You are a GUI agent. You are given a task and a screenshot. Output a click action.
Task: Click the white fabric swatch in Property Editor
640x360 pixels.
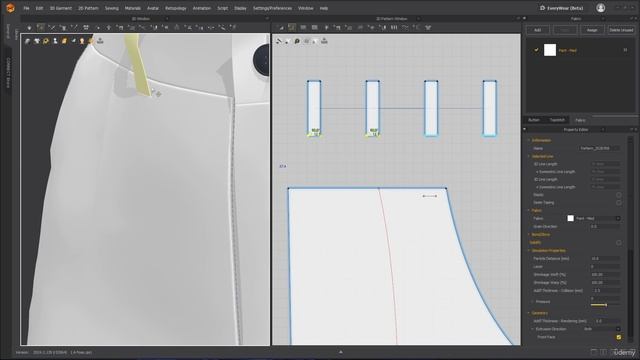pyautogui.click(x=570, y=218)
